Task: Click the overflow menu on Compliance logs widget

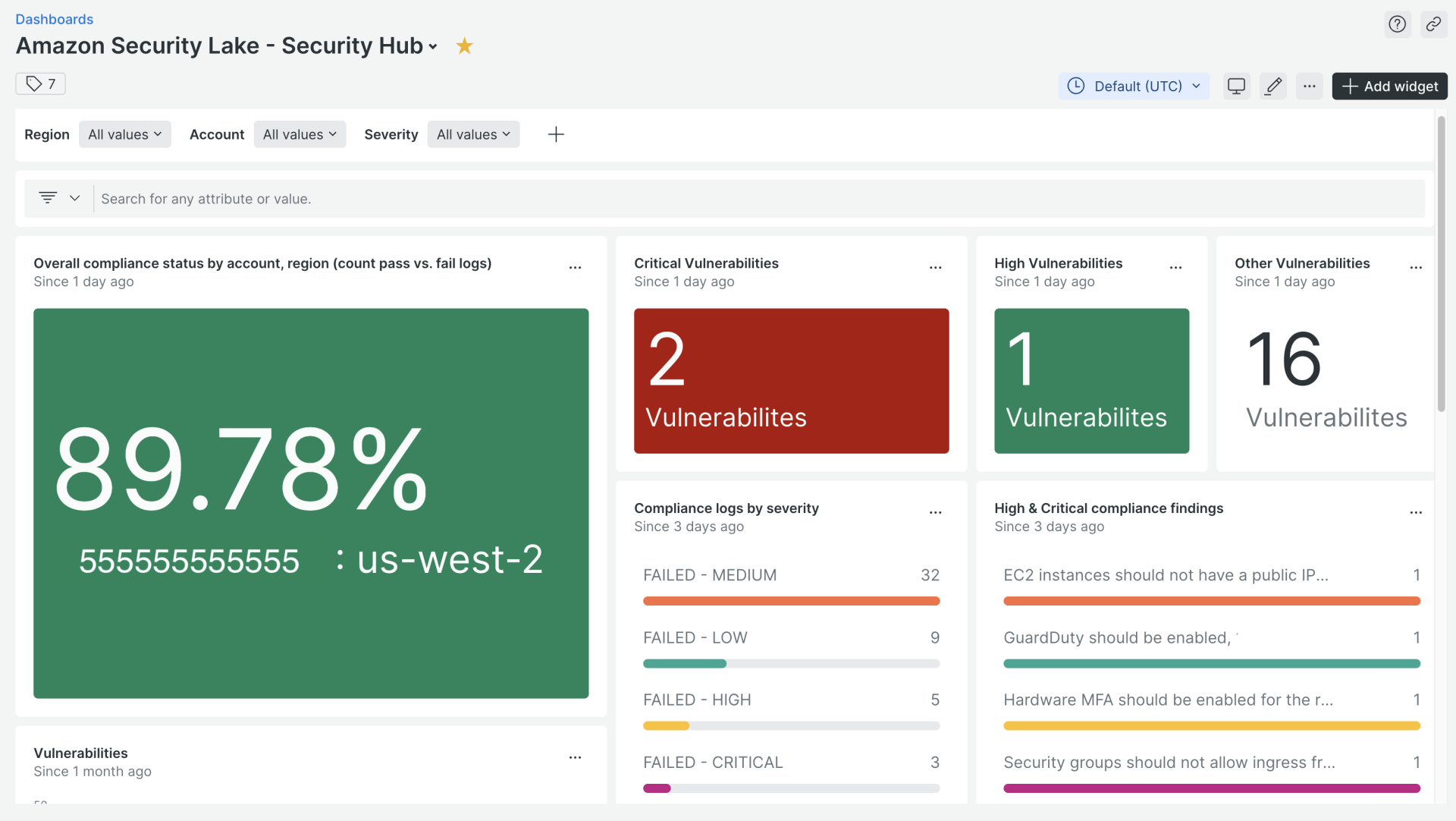Action: coord(933,510)
